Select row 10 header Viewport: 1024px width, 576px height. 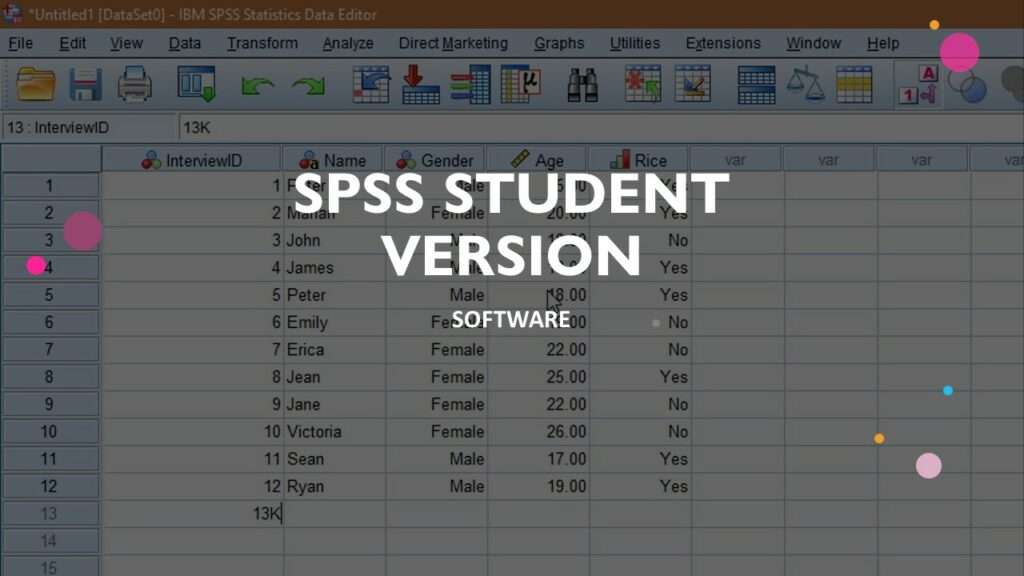click(x=50, y=432)
